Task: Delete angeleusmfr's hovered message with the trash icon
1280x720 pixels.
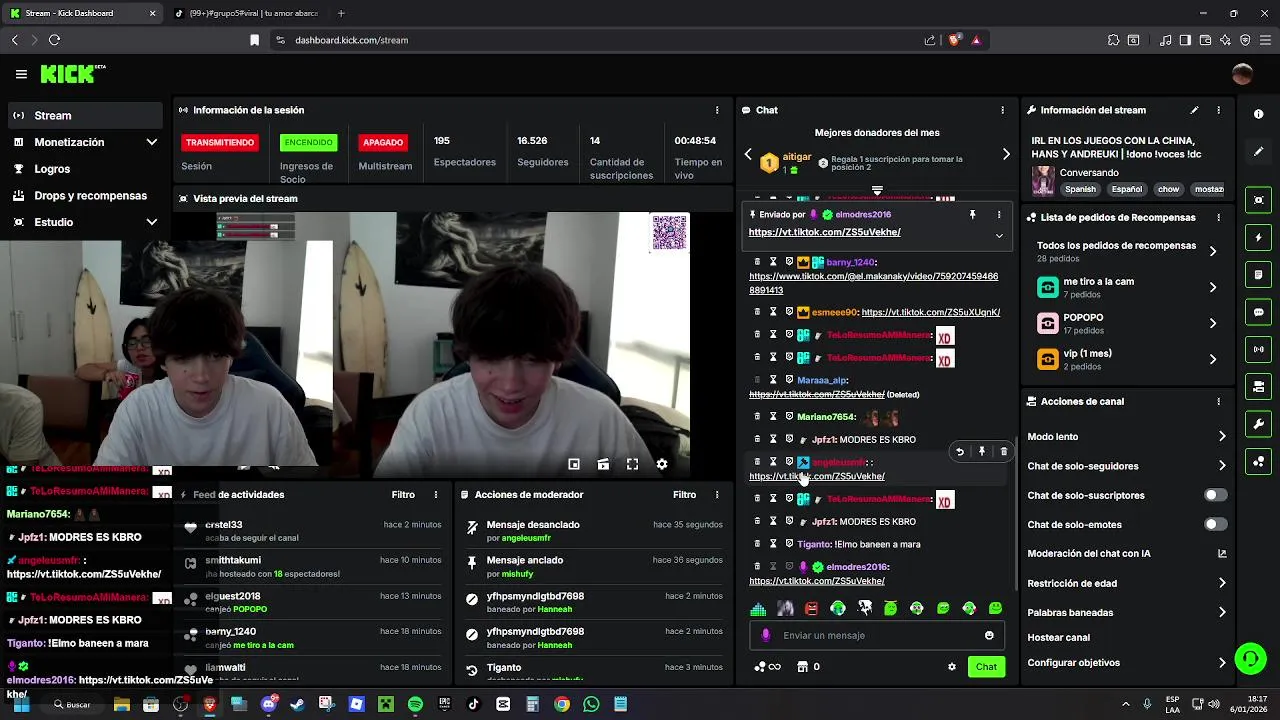Action: click(1004, 452)
